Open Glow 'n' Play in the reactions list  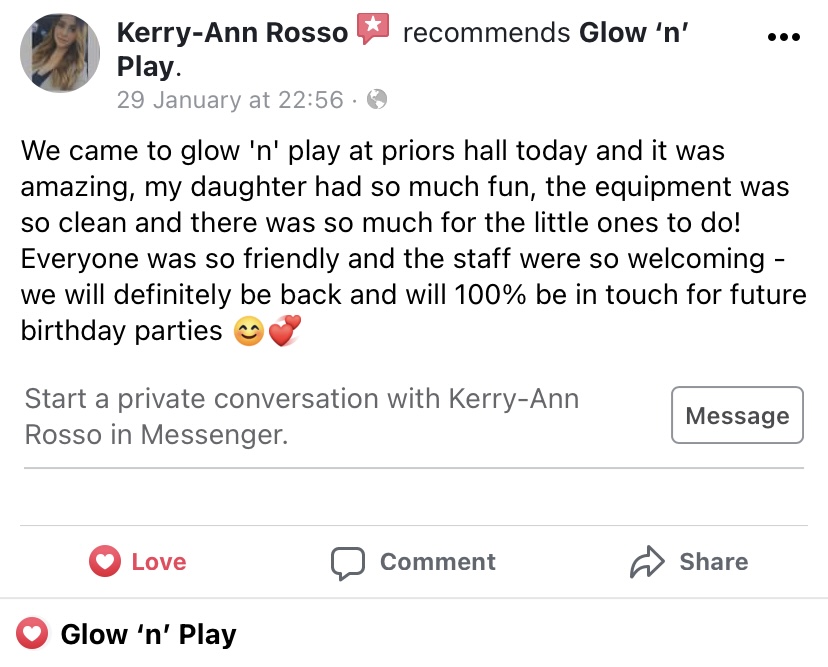coord(148,634)
